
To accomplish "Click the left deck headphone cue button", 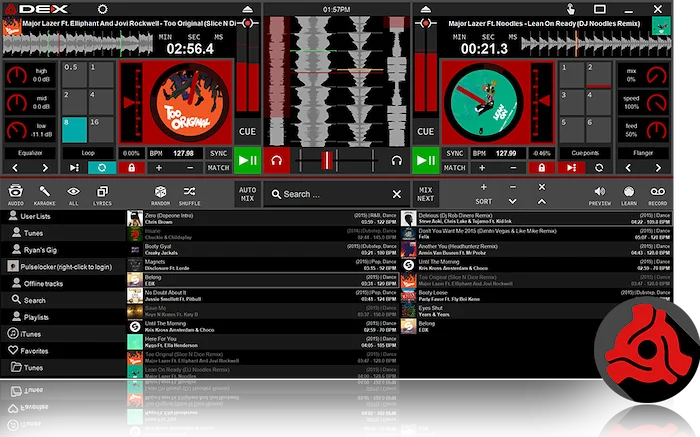I will pyautogui.click(x=277, y=160).
